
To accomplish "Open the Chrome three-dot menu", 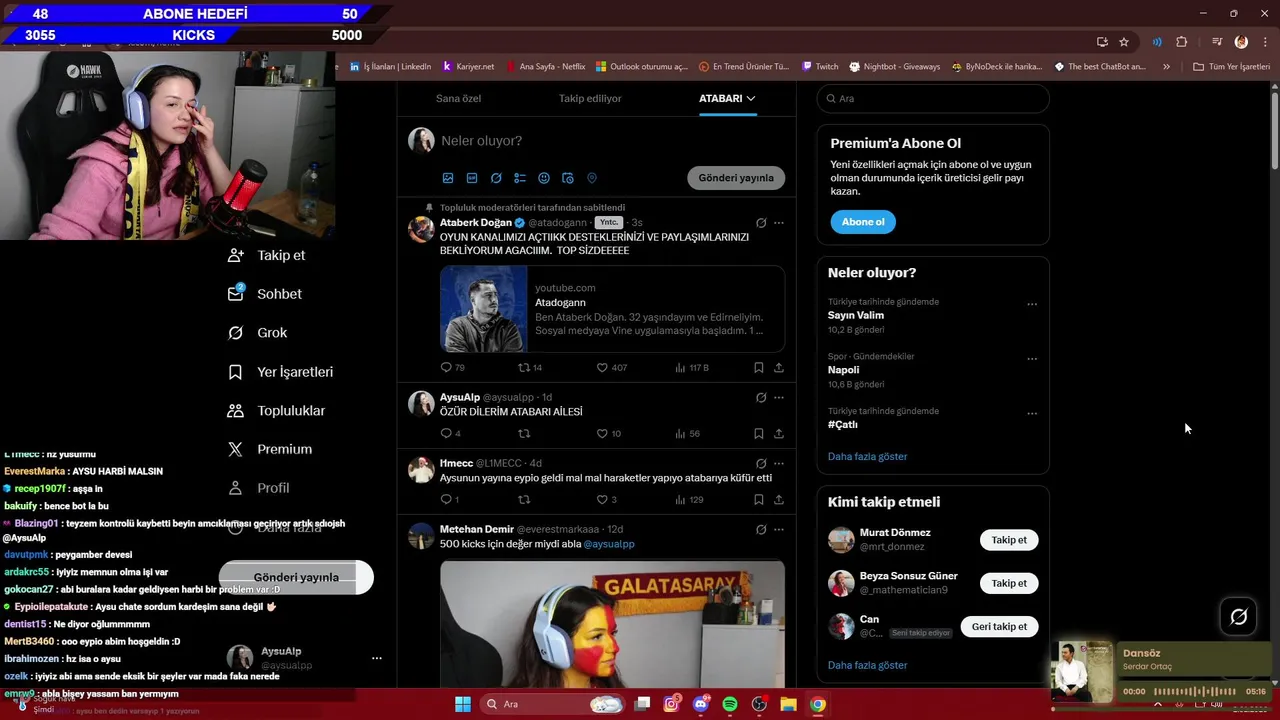I will tap(1265, 42).
